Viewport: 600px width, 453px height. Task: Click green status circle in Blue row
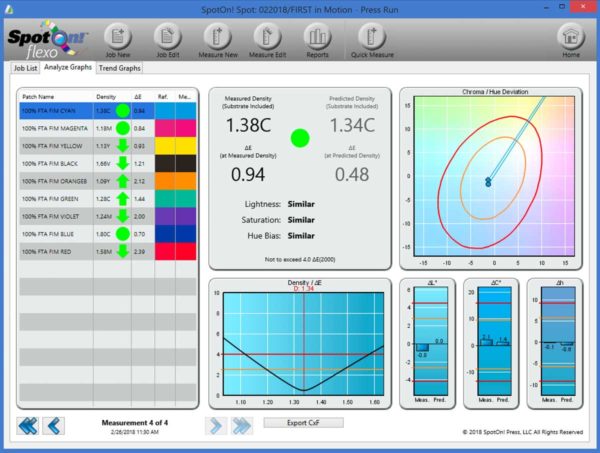tap(123, 234)
